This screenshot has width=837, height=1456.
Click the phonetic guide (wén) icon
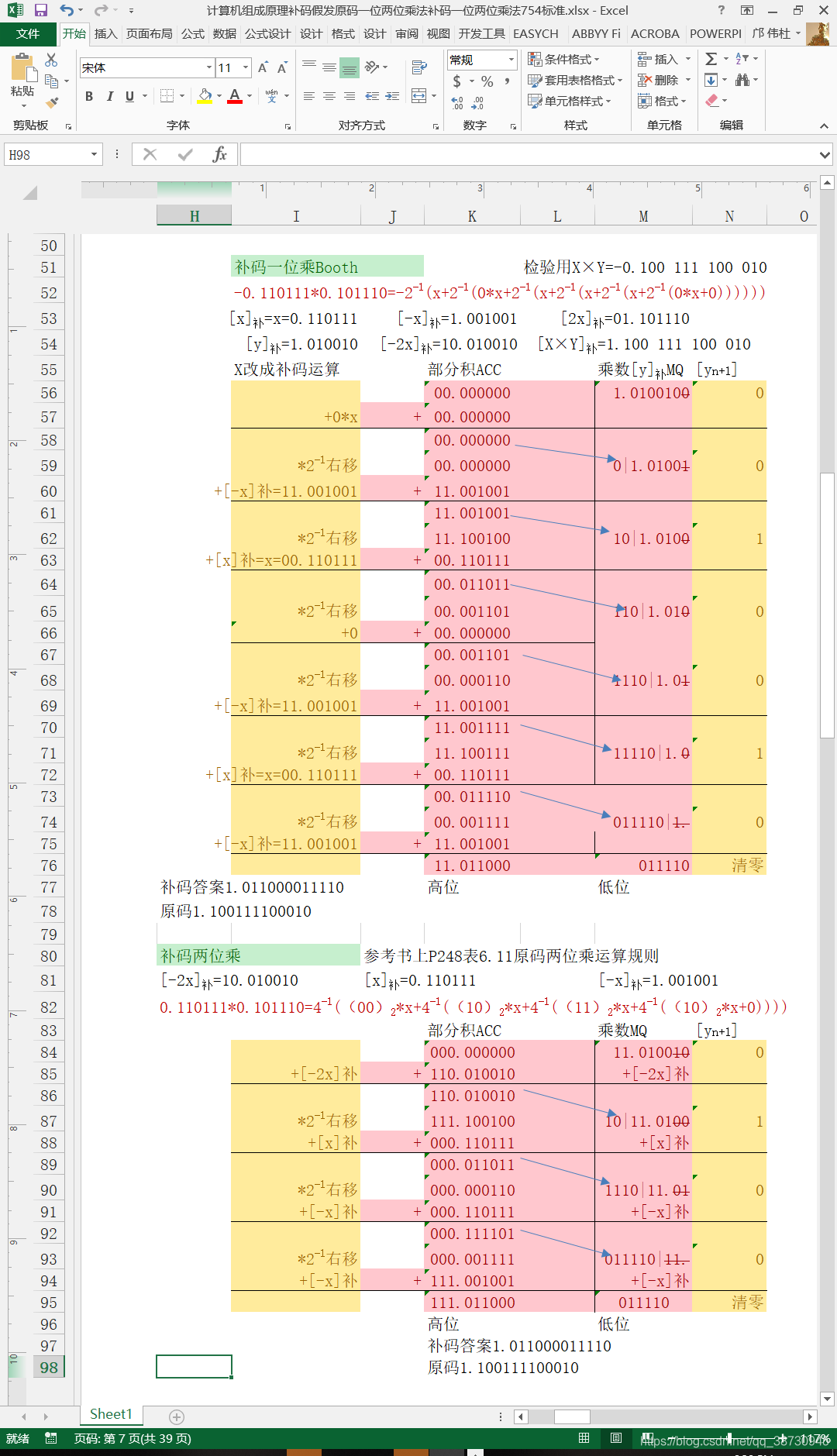pyautogui.click(x=271, y=97)
